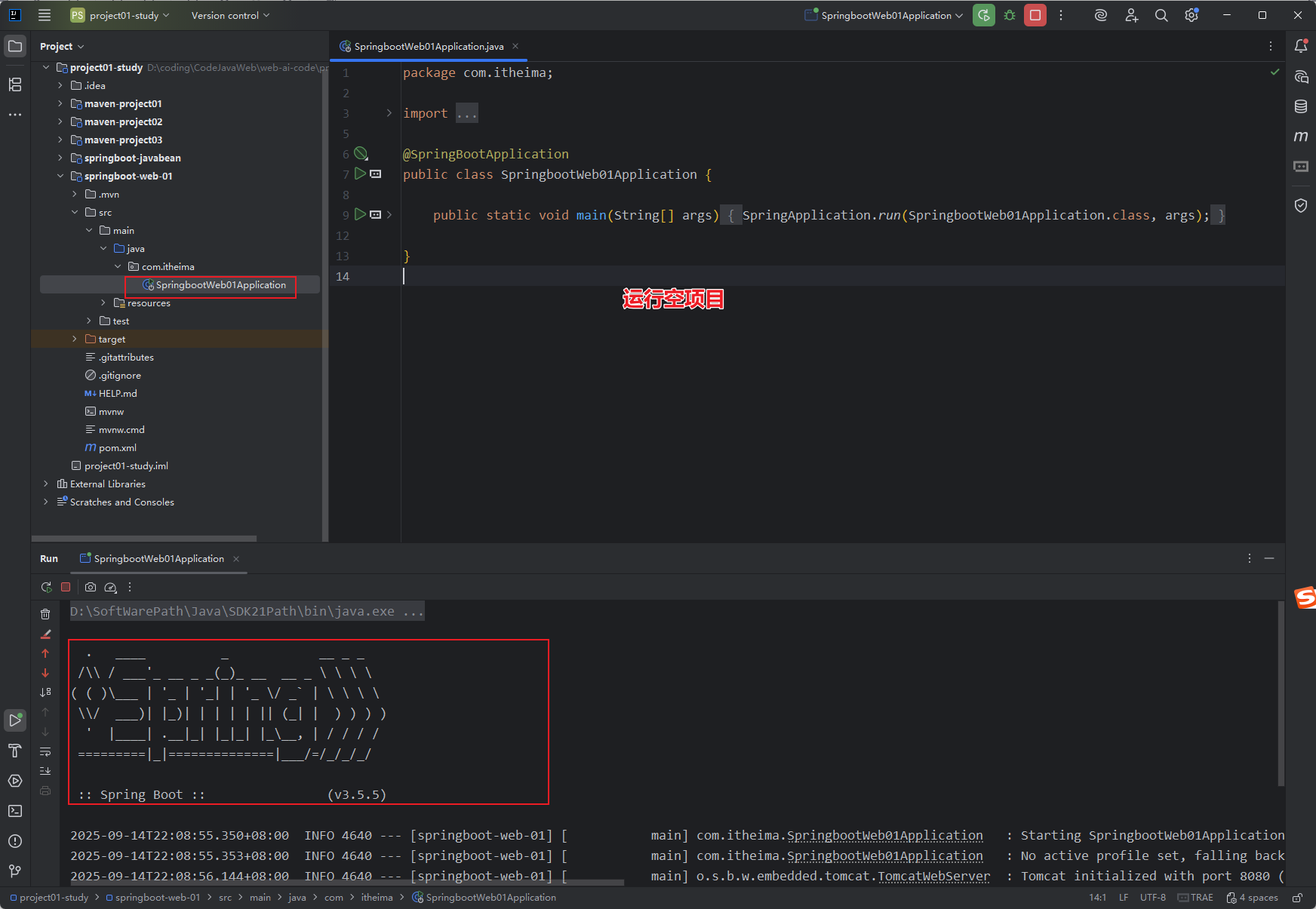Image resolution: width=1316 pixels, height=909 pixels.
Task: Select pom.xml in project tree
Action: pos(117,447)
